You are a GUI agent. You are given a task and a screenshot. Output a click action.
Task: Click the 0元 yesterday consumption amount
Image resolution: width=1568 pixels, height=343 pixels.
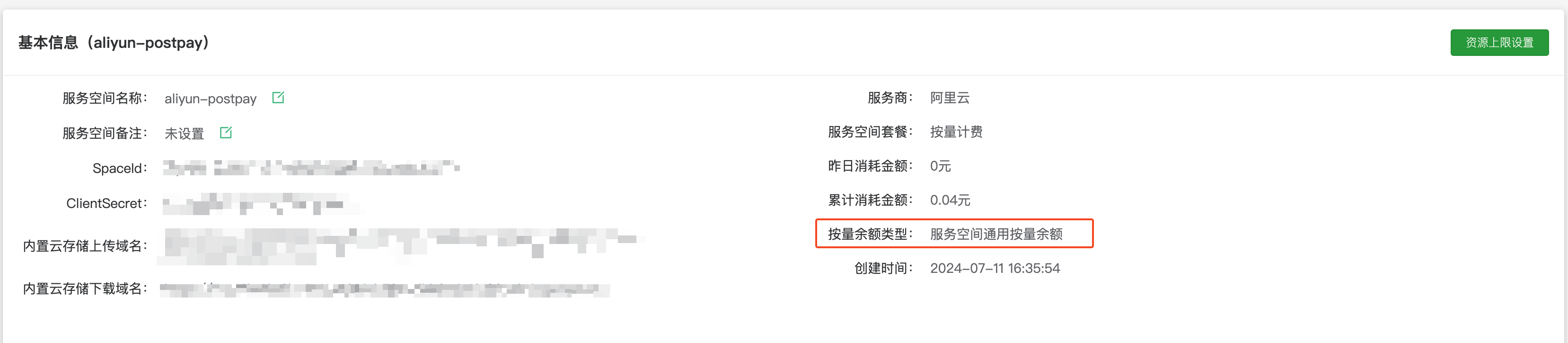pyautogui.click(x=941, y=166)
